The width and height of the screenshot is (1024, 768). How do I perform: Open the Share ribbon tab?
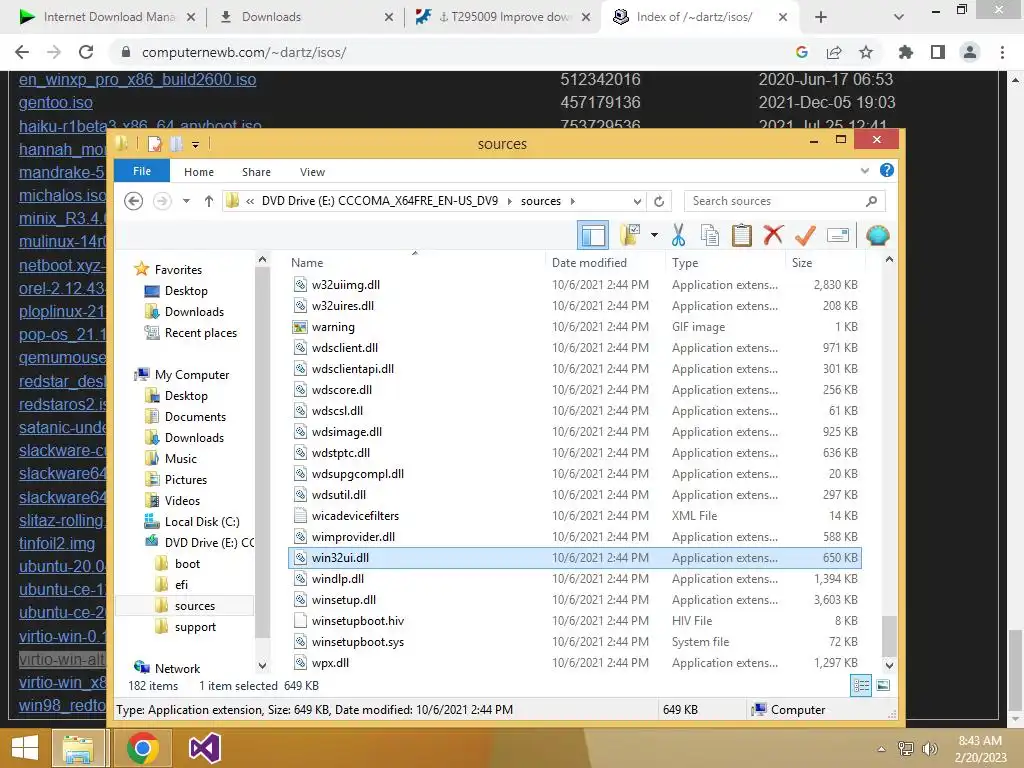click(256, 172)
